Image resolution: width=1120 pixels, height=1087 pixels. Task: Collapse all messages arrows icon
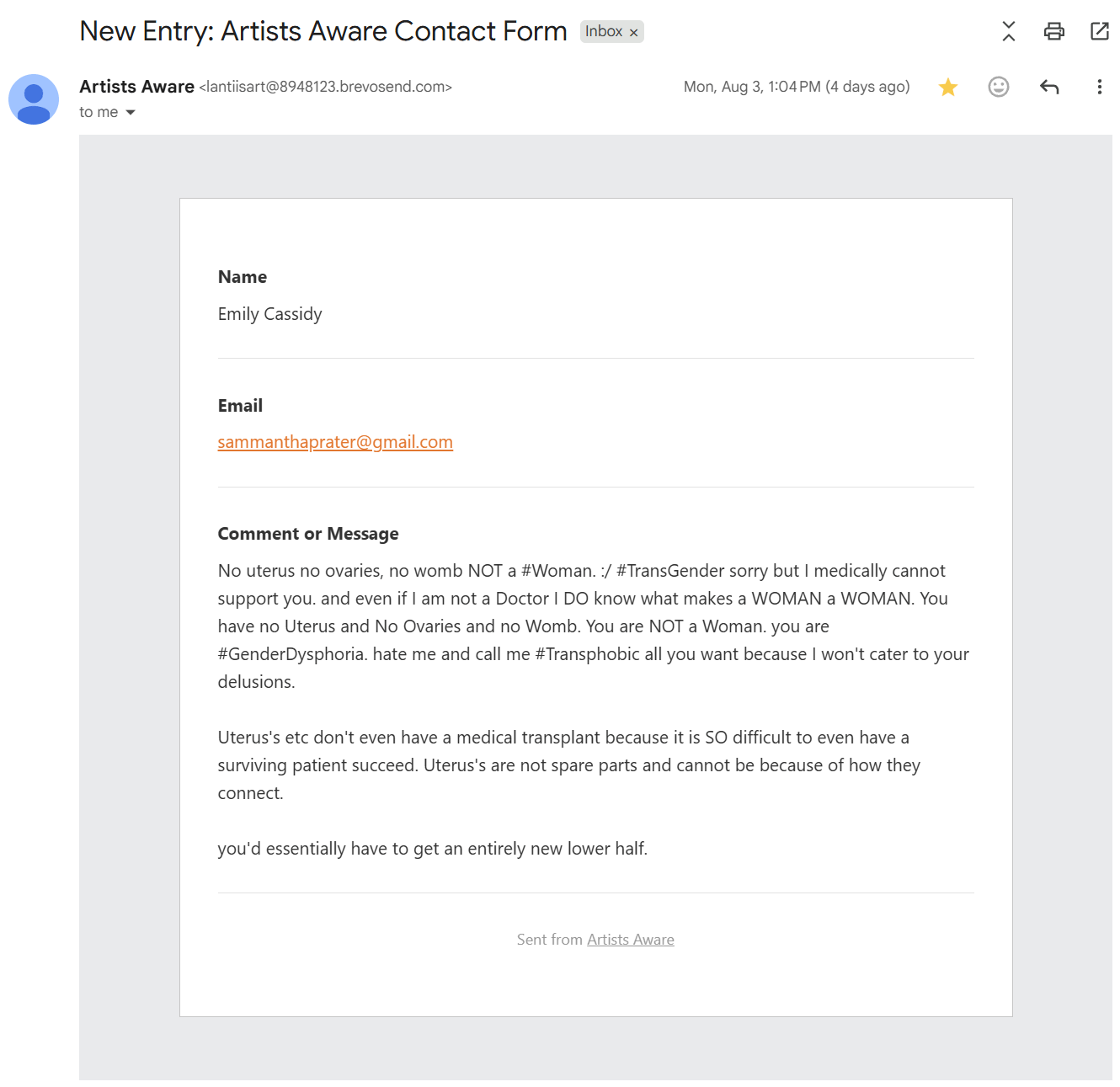point(1008,32)
